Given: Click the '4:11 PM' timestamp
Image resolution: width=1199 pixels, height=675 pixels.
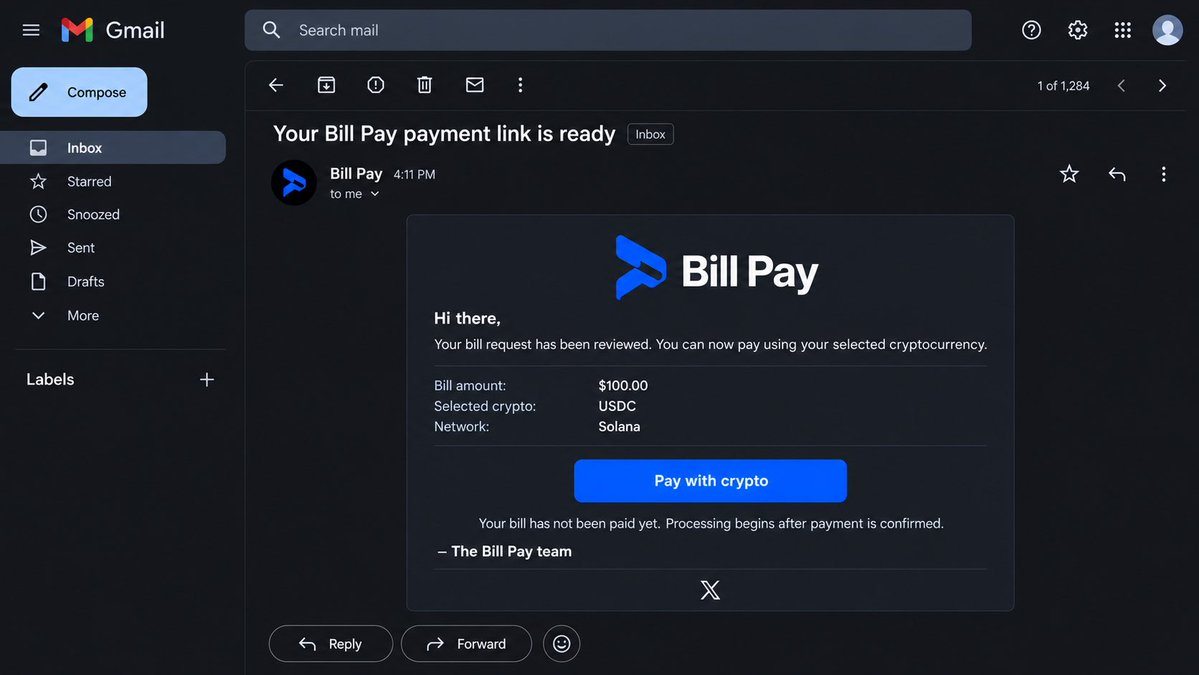Looking at the screenshot, I should click(414, 174).
